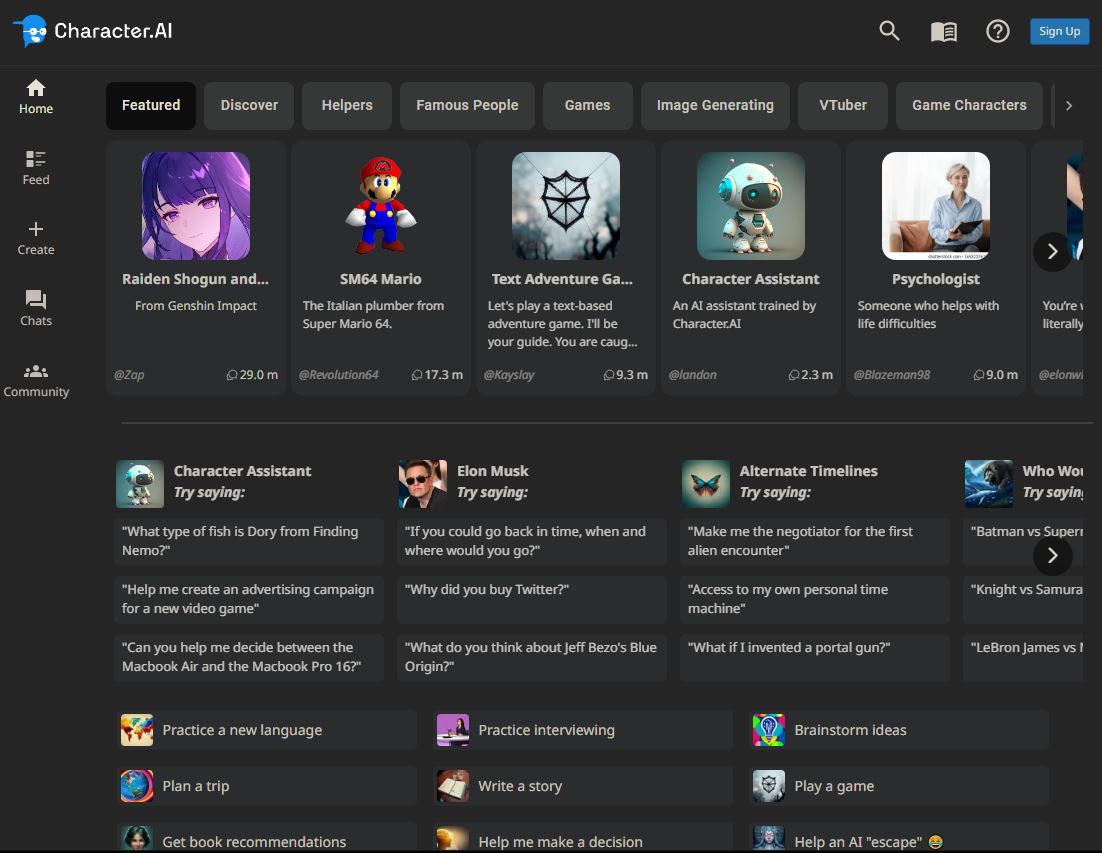Select the Image Generating tab

715,105
